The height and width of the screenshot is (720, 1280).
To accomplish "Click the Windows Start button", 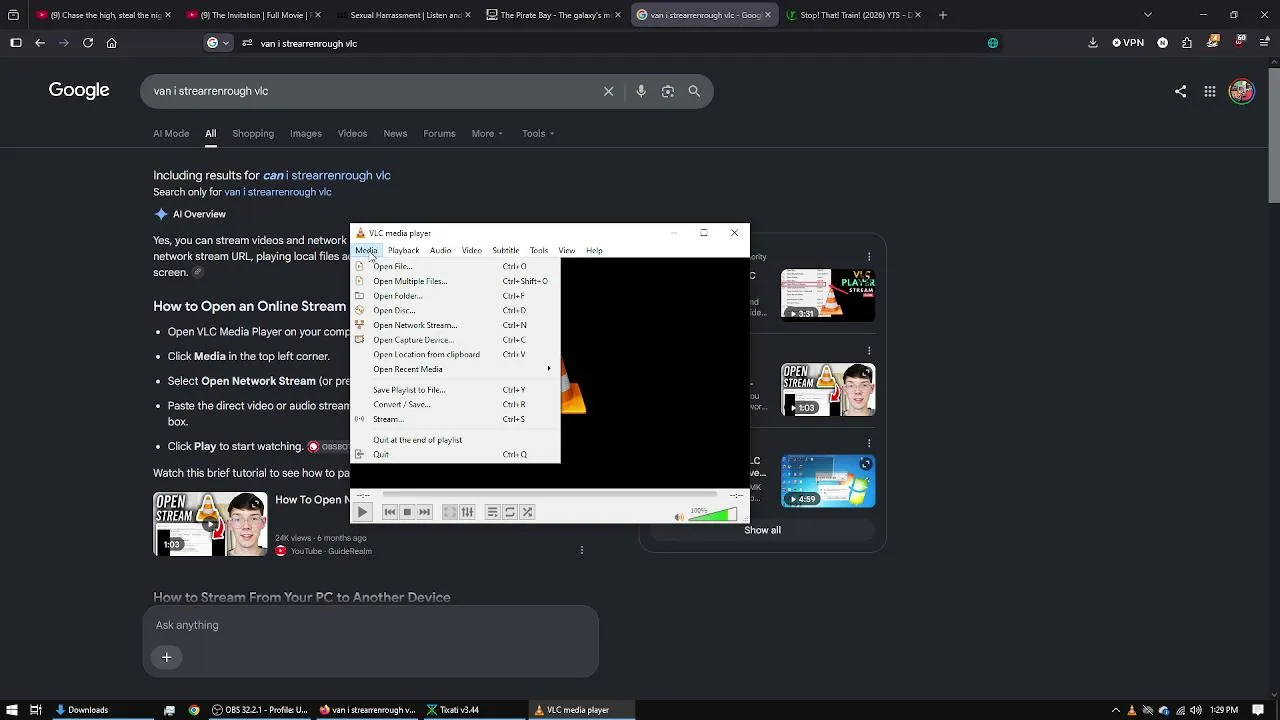I will click(12, 710).
